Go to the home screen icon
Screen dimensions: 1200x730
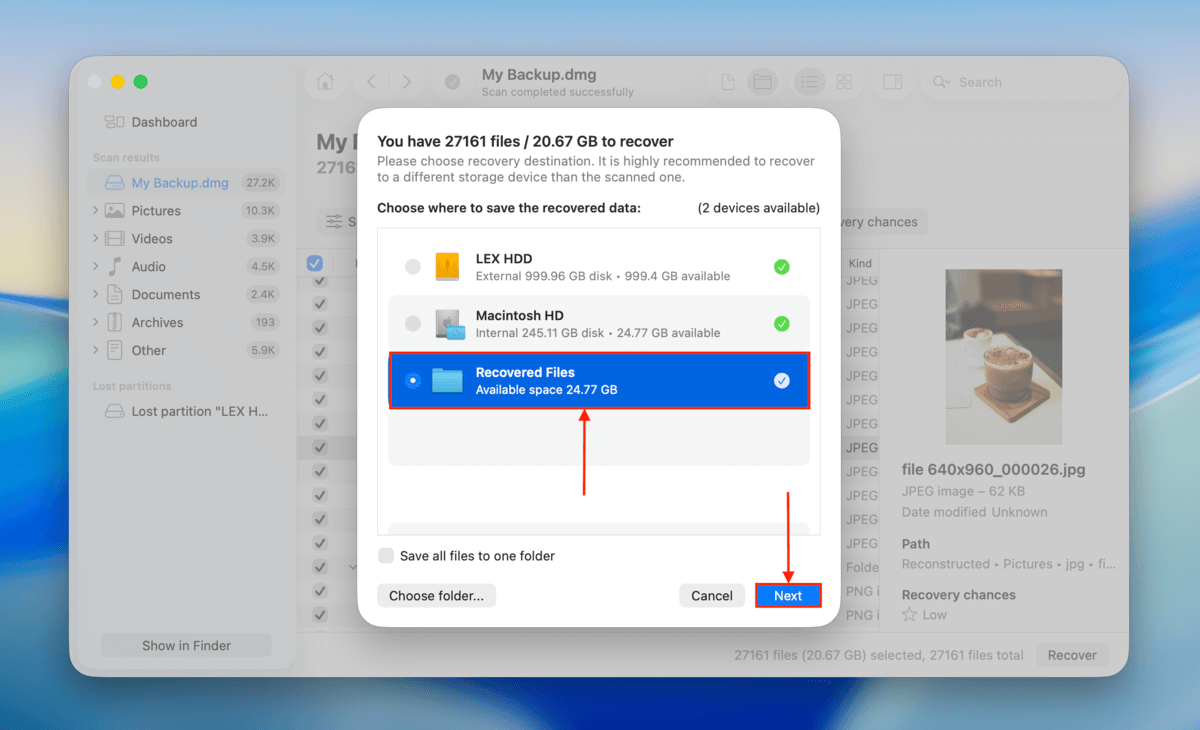(325, 82)
